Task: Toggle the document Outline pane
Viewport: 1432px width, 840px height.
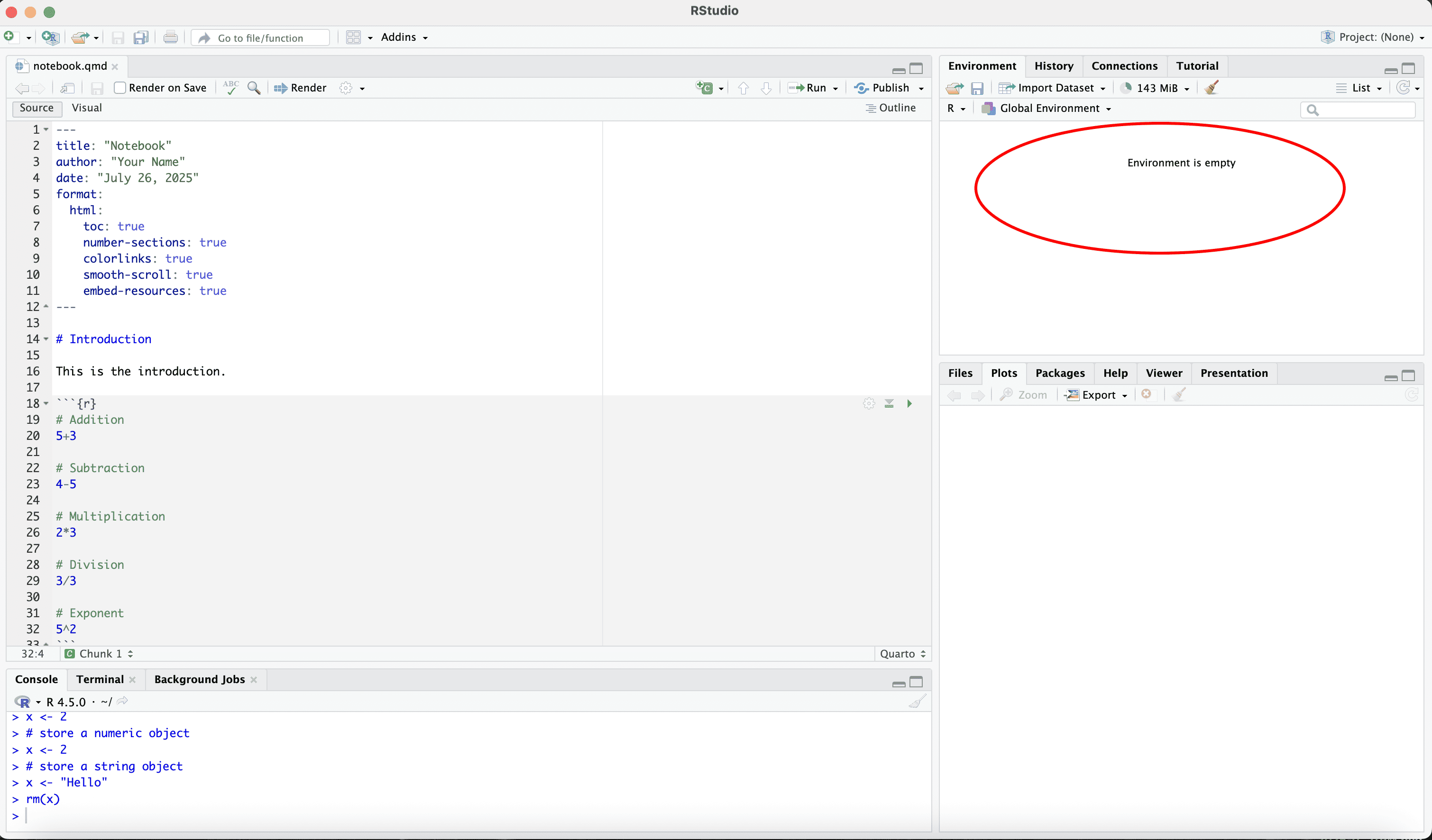Action: (890, 108)
